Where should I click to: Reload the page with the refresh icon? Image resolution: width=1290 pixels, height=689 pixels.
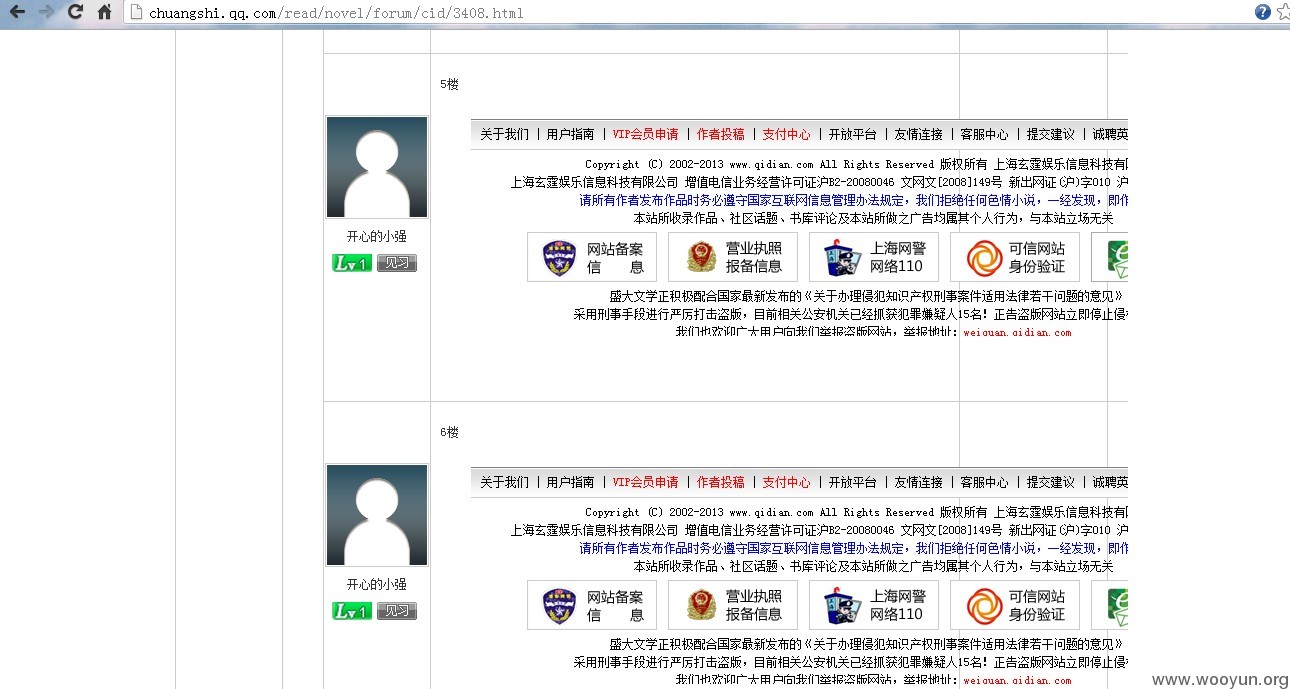75,12
